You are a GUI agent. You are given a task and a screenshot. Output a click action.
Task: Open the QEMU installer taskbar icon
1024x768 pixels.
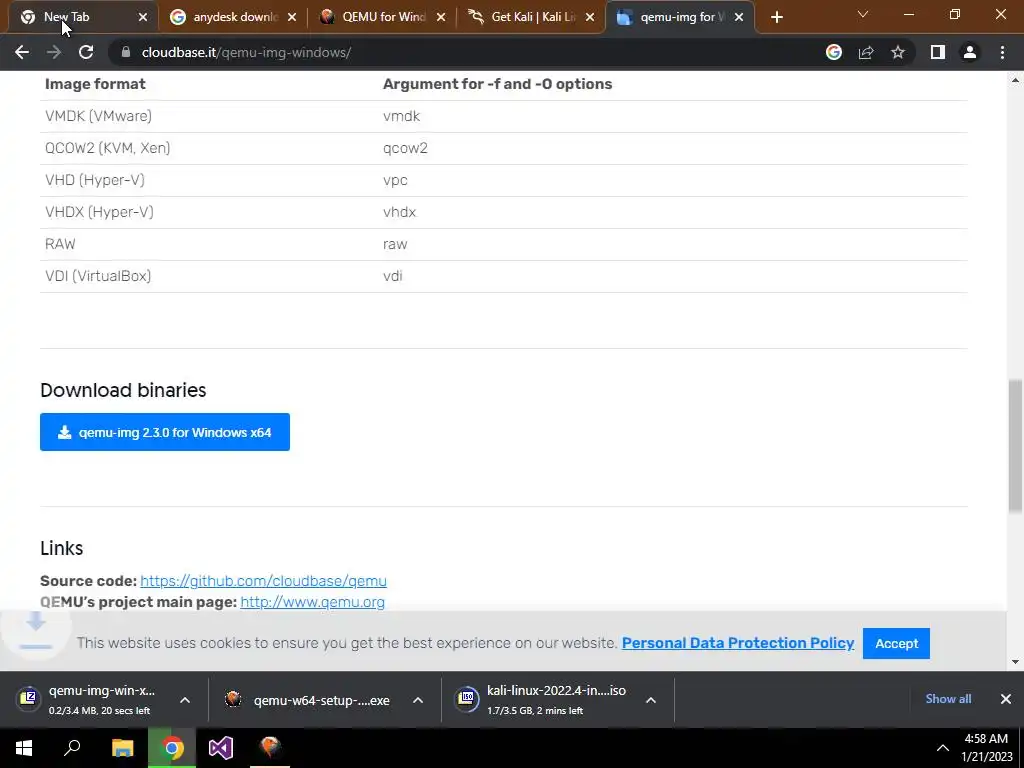tap(270, 748)
